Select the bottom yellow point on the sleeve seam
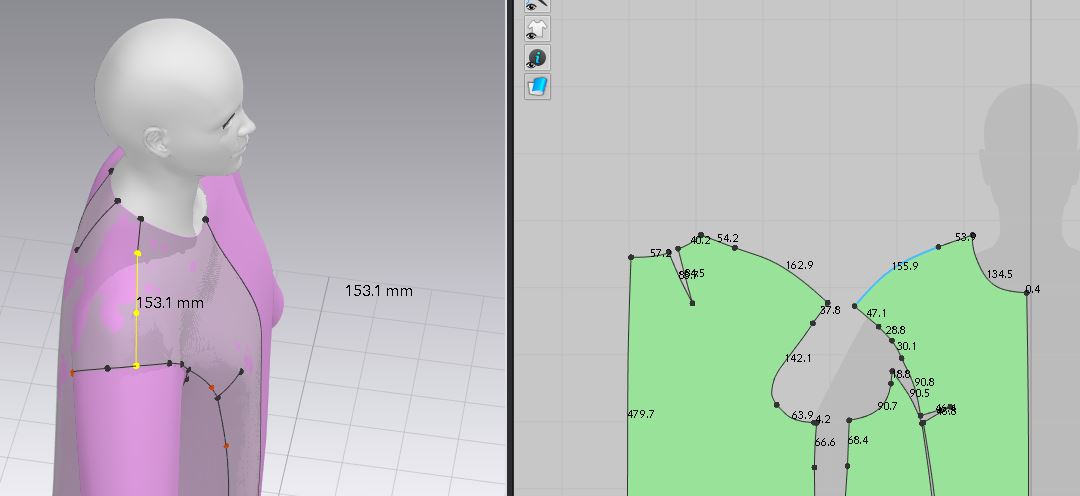The image size is (1080, 496). [136, 366]
